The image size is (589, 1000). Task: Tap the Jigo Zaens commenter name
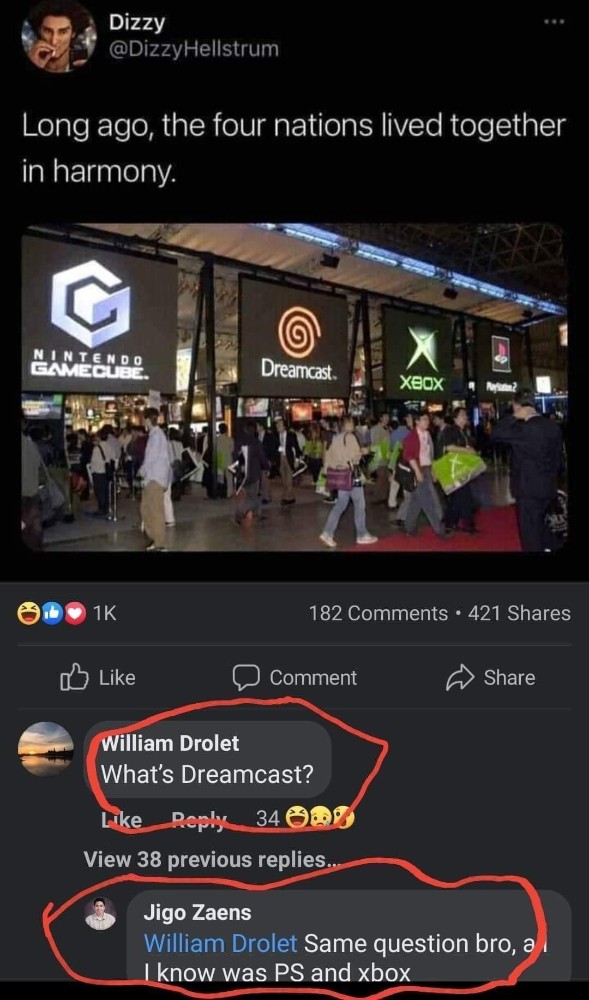pos(197,913)
